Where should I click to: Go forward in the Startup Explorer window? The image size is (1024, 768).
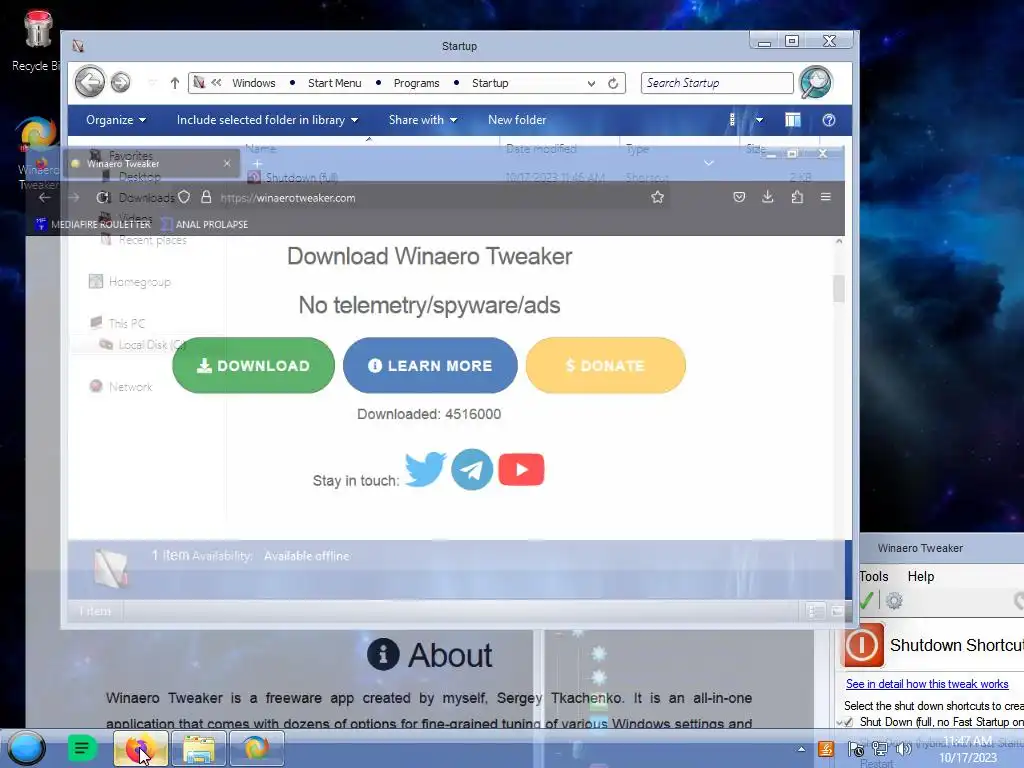coord(120,82)
